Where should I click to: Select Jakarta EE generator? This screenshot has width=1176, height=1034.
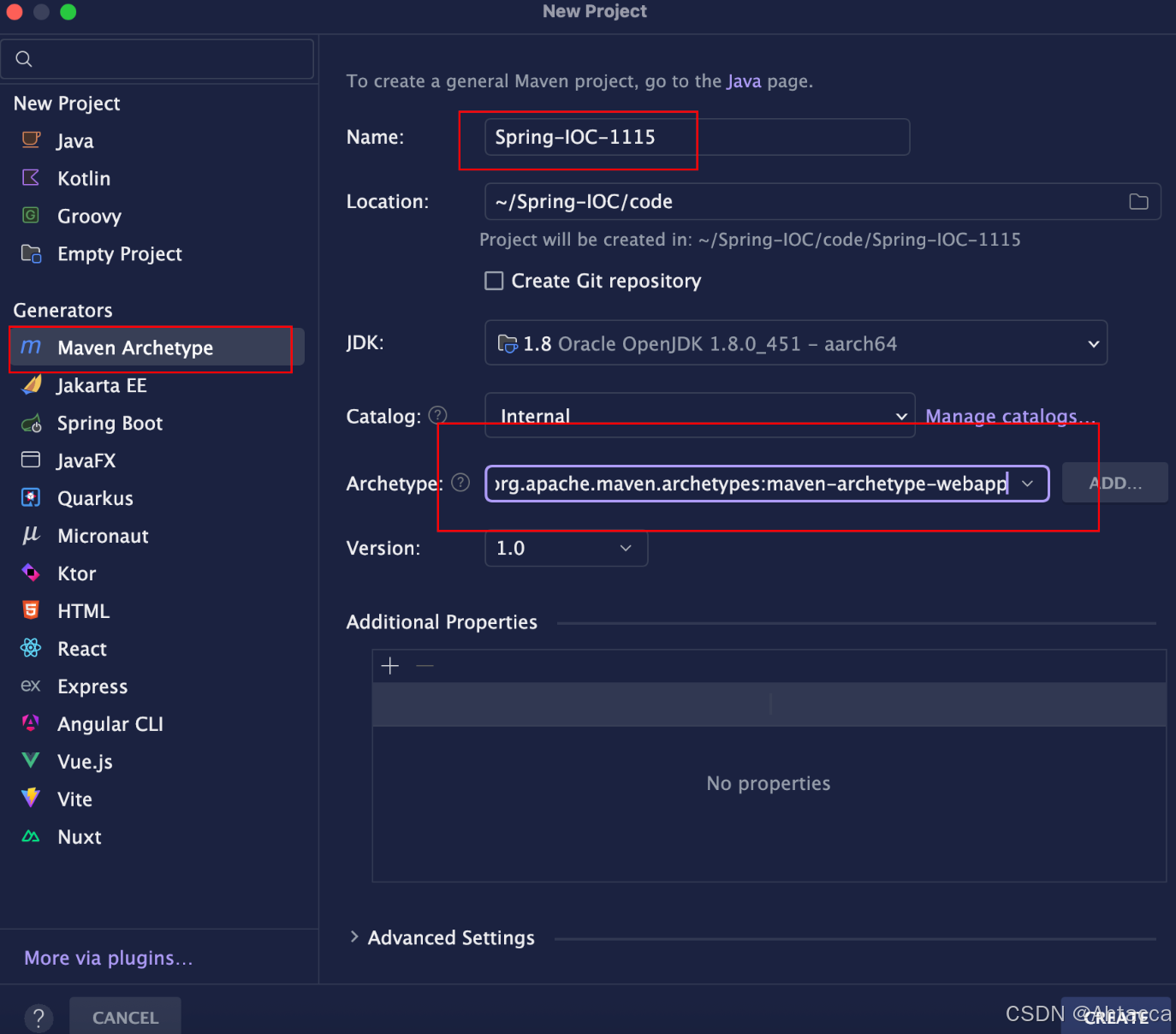coord(103,385)
